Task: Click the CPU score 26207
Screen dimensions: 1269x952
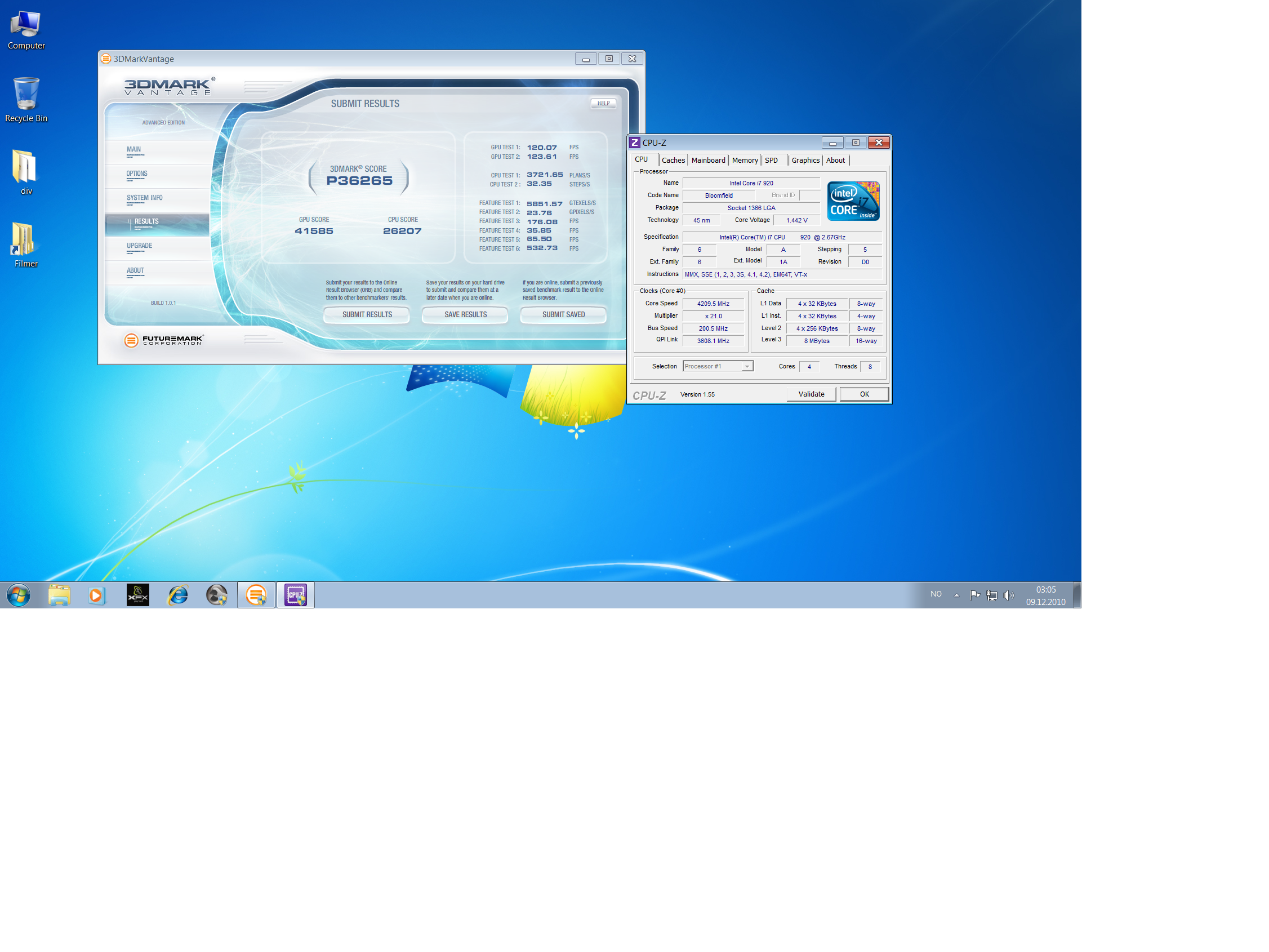Action: point(402,231)
